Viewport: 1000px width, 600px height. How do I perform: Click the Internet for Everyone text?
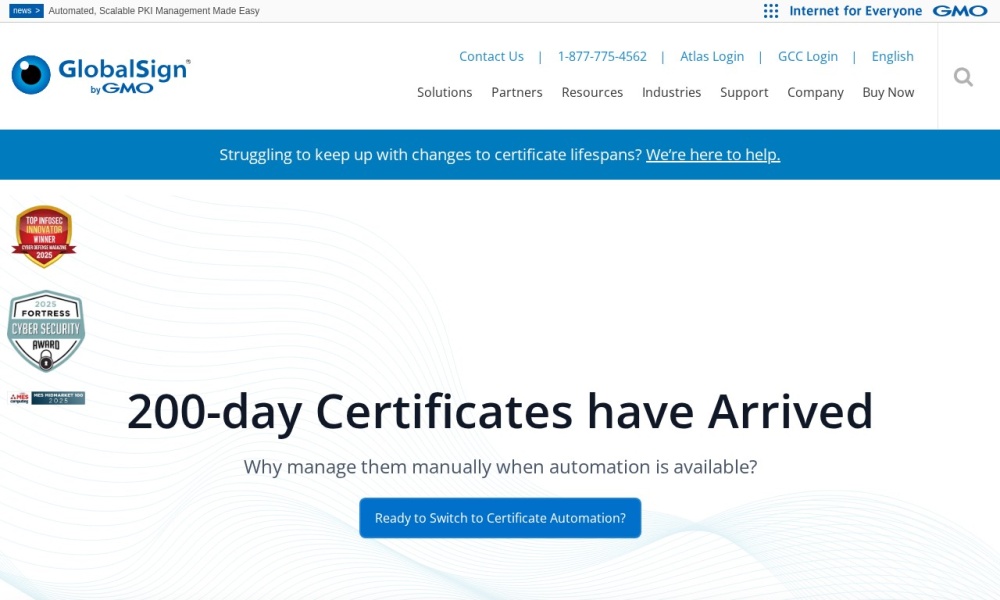point(855,11)
